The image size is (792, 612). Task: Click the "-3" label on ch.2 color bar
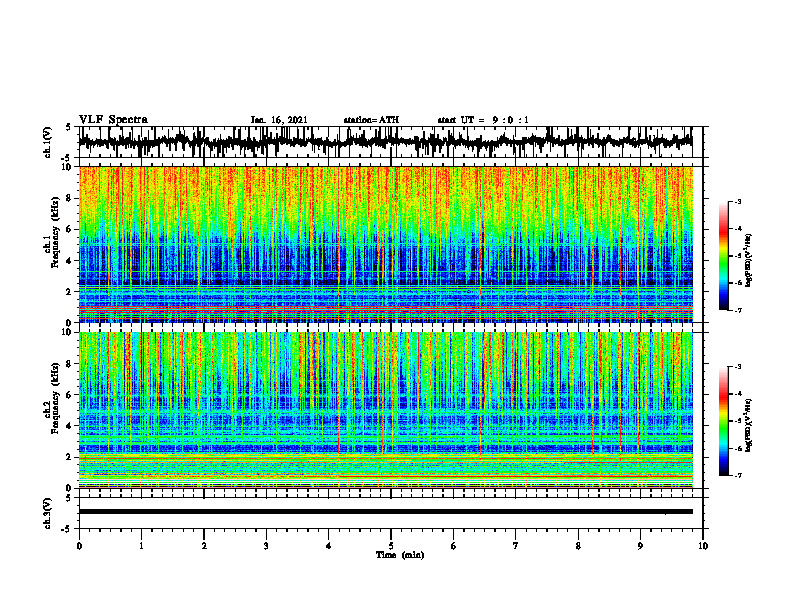738,367
